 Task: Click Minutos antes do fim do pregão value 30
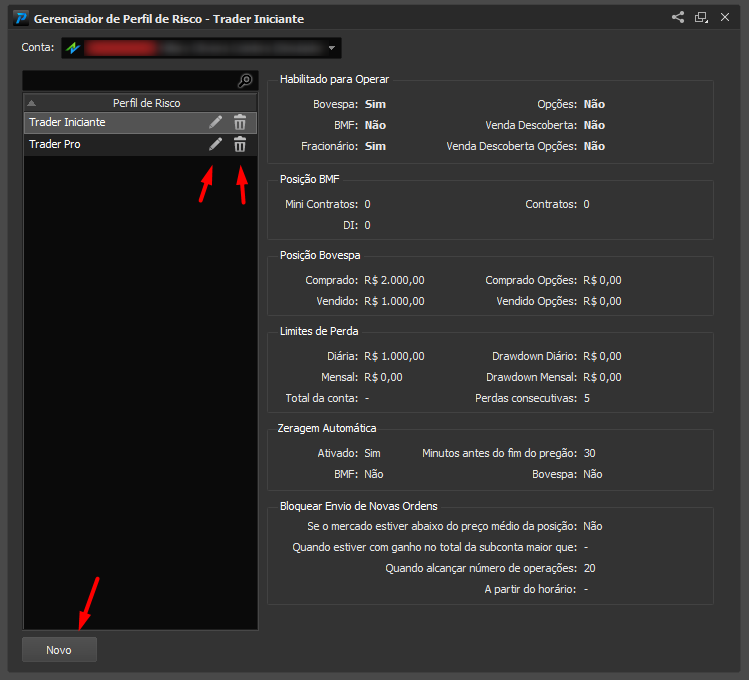point(589,453)
